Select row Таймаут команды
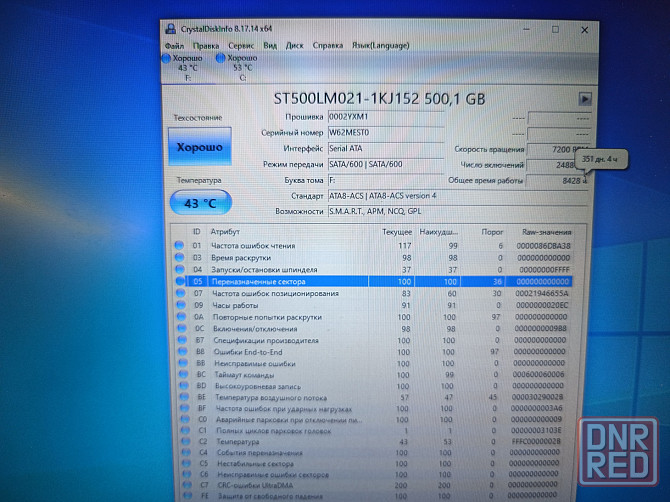The height and width of the screenshot is (502, 670). (x=374, y=374)
